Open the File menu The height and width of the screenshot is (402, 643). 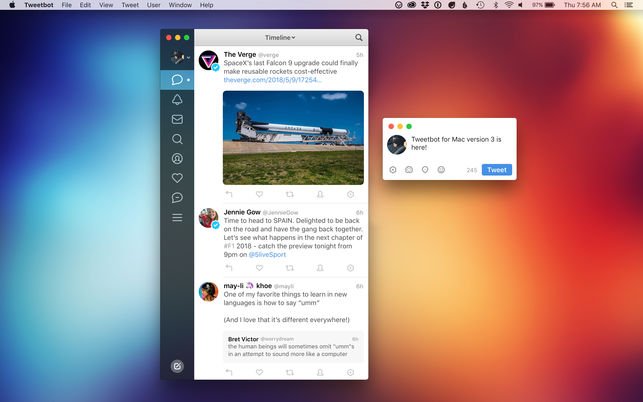66,5
